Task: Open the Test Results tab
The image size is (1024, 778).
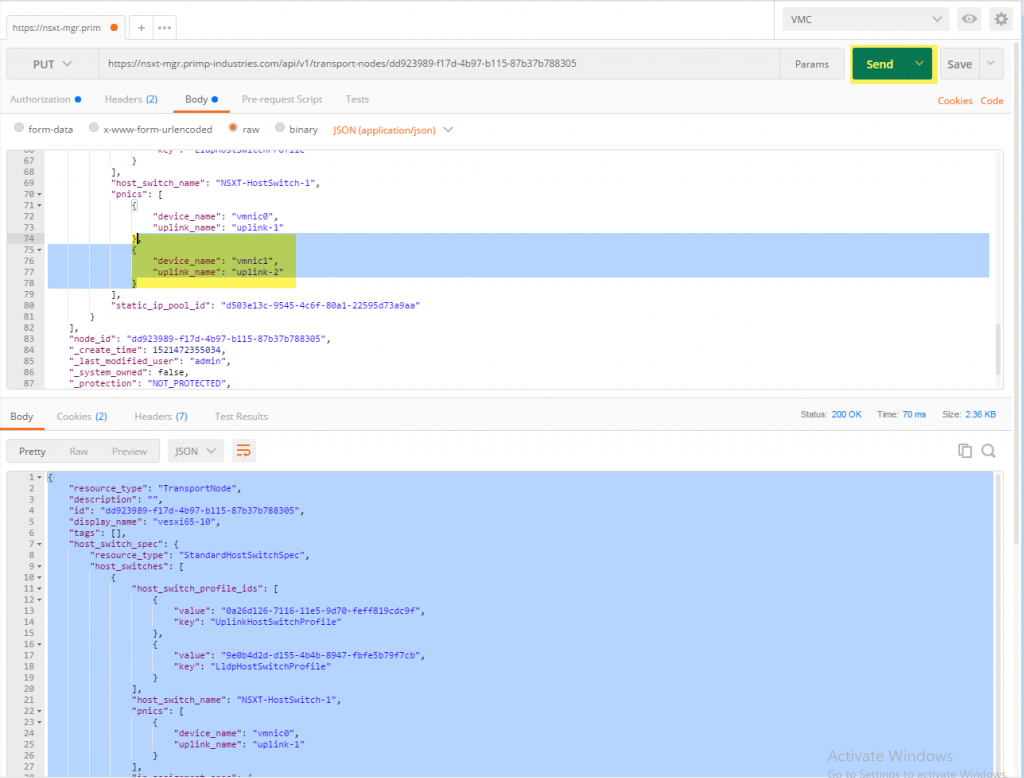Action: [241, 416]
